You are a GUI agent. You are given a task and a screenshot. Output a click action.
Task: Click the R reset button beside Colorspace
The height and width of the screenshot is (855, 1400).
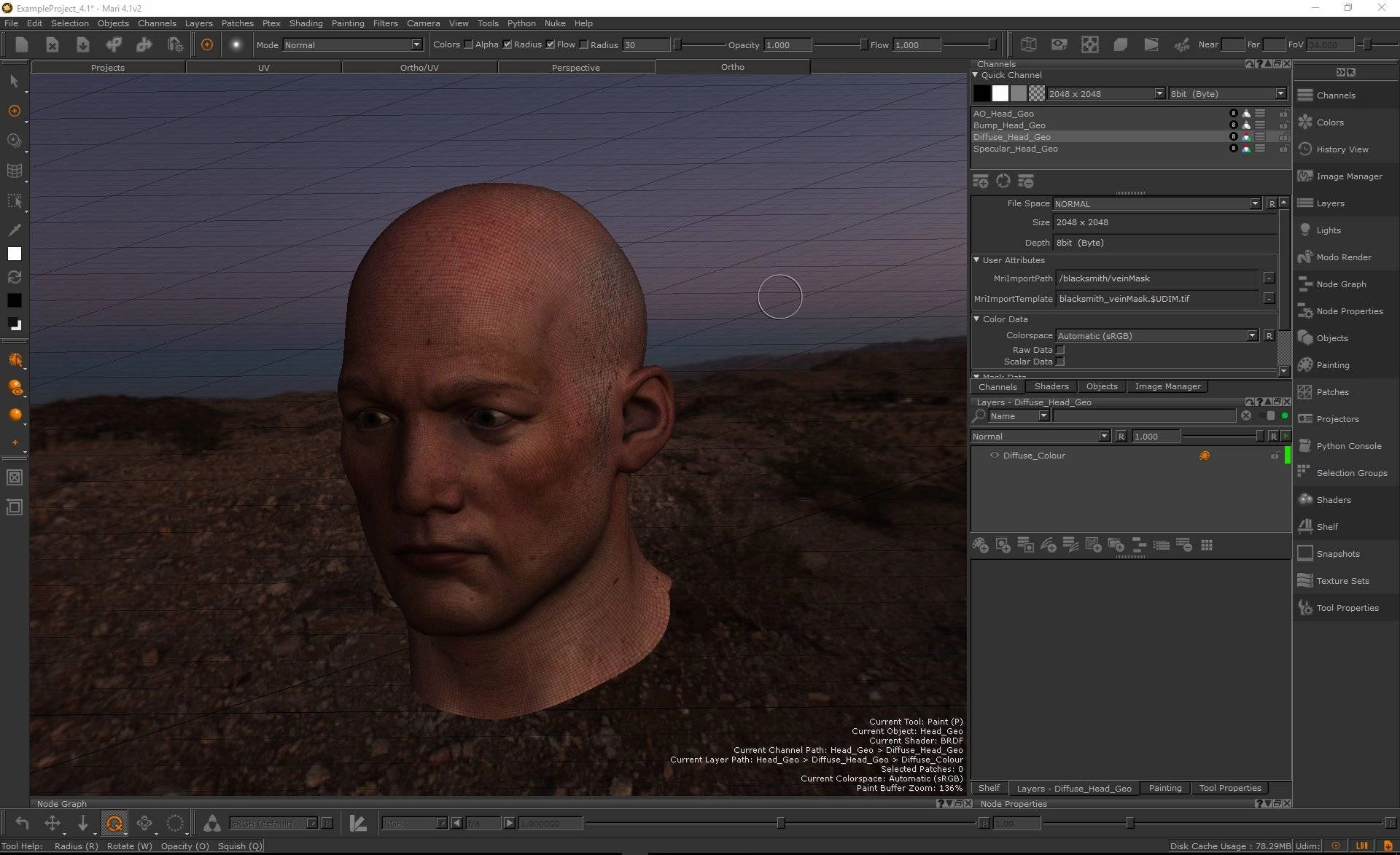tap(1269, 336)
